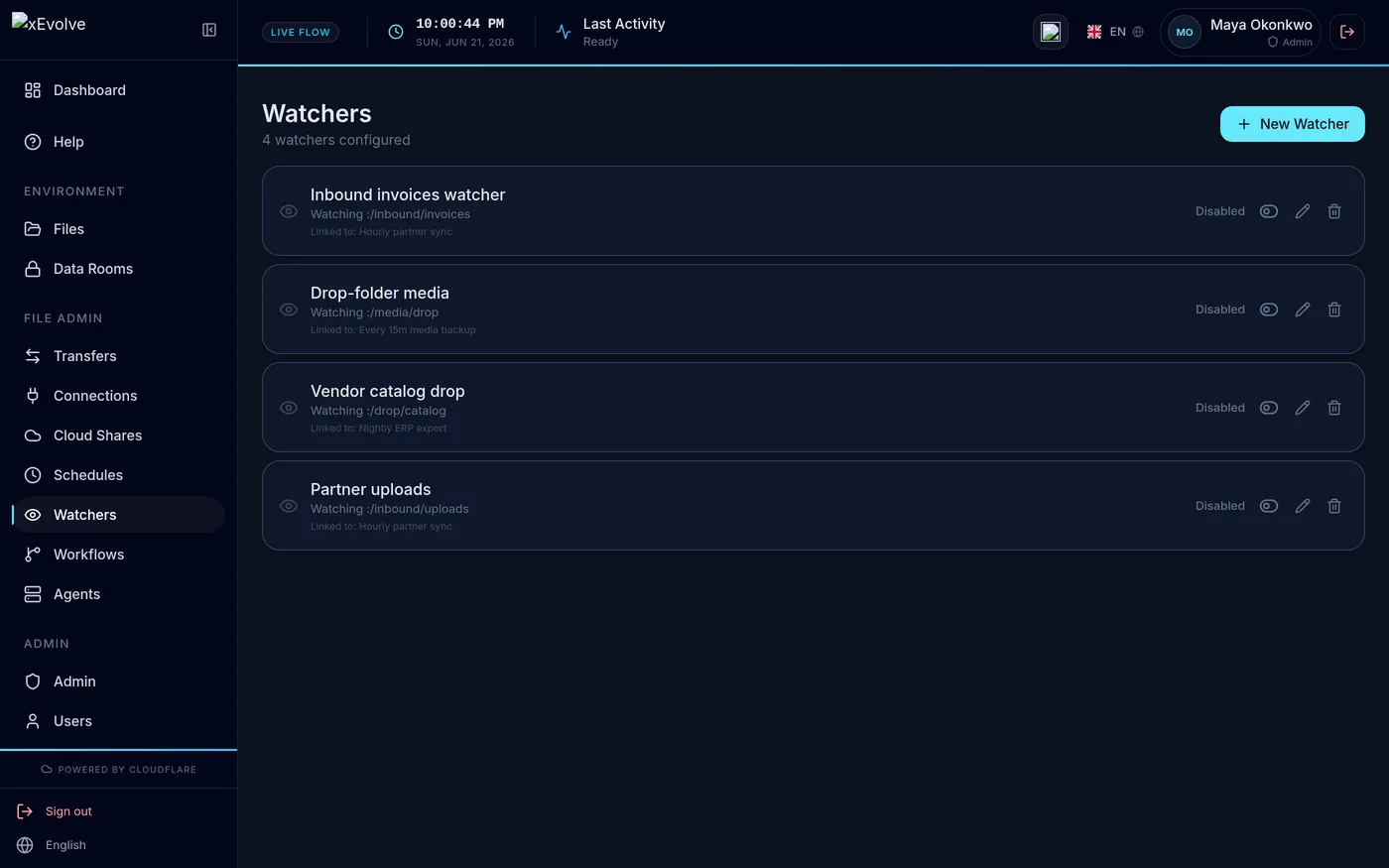Toggle the Inbound invoices watcher on
This screenshot has height=868, width=1389.
(1269, 211)
